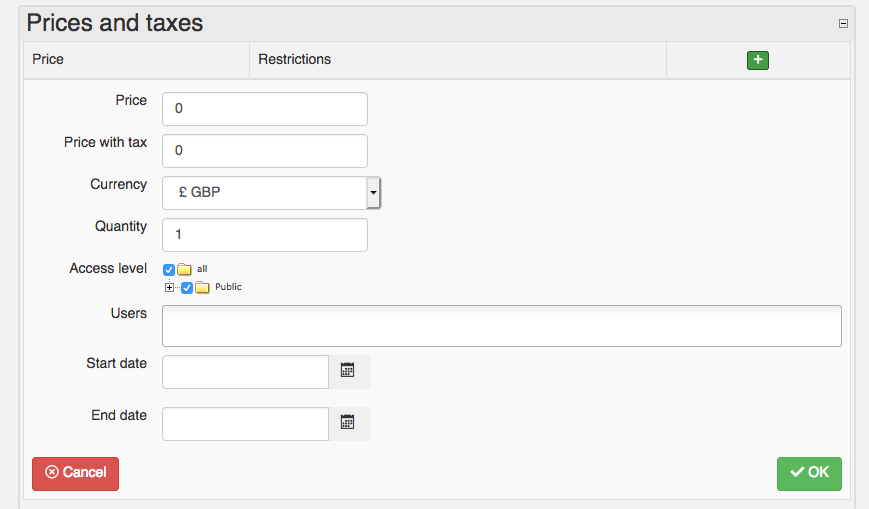Image resolution: width=869 pixels, height=509 pixels.
Task: Click the Price column header
Action: (x=48, y=59)
